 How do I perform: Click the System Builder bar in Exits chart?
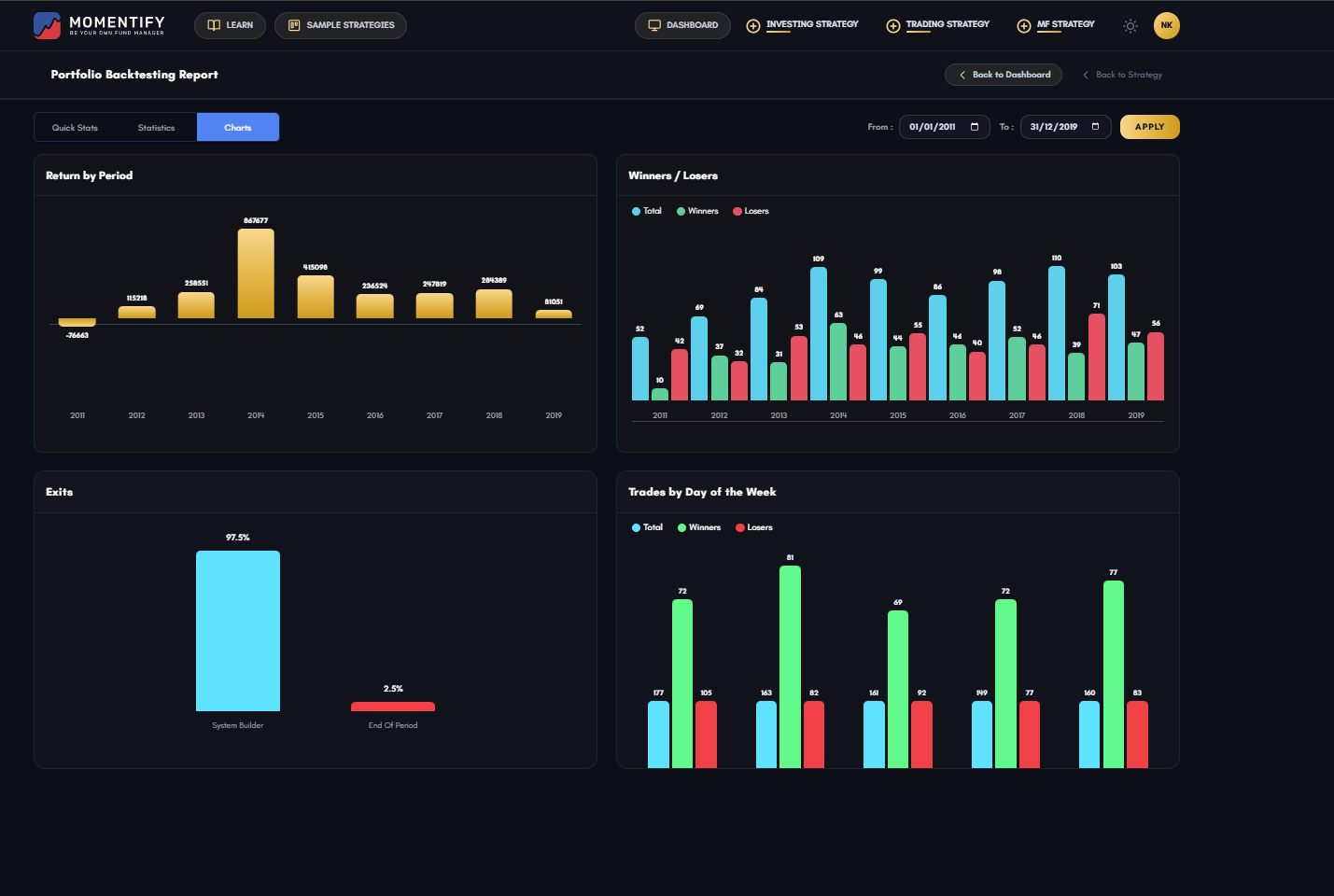(x=238, y=631)
